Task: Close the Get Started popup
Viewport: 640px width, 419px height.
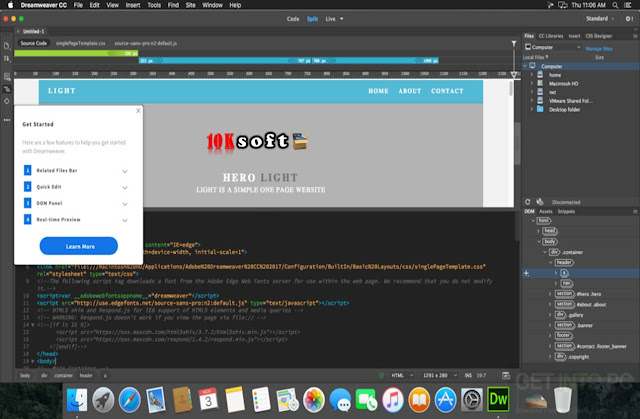Action: (x=138, y=111)
